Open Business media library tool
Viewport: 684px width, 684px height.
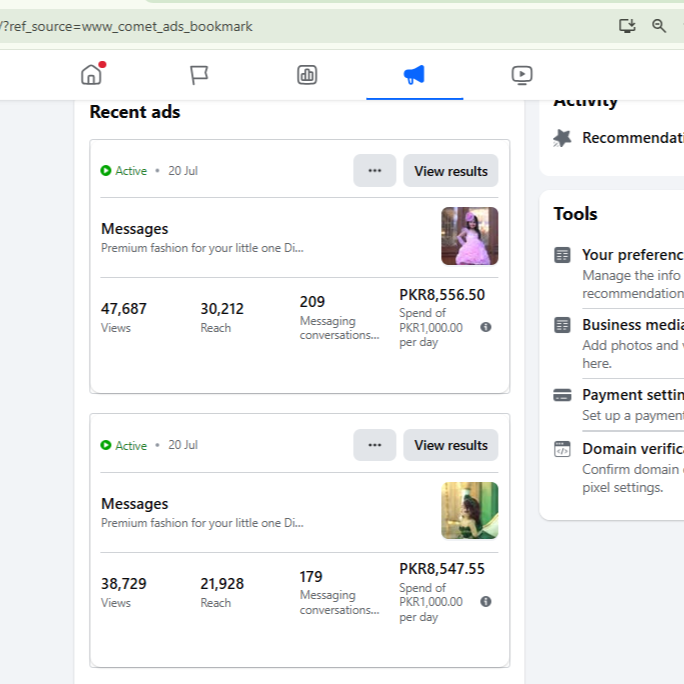[x=632, y=325]
